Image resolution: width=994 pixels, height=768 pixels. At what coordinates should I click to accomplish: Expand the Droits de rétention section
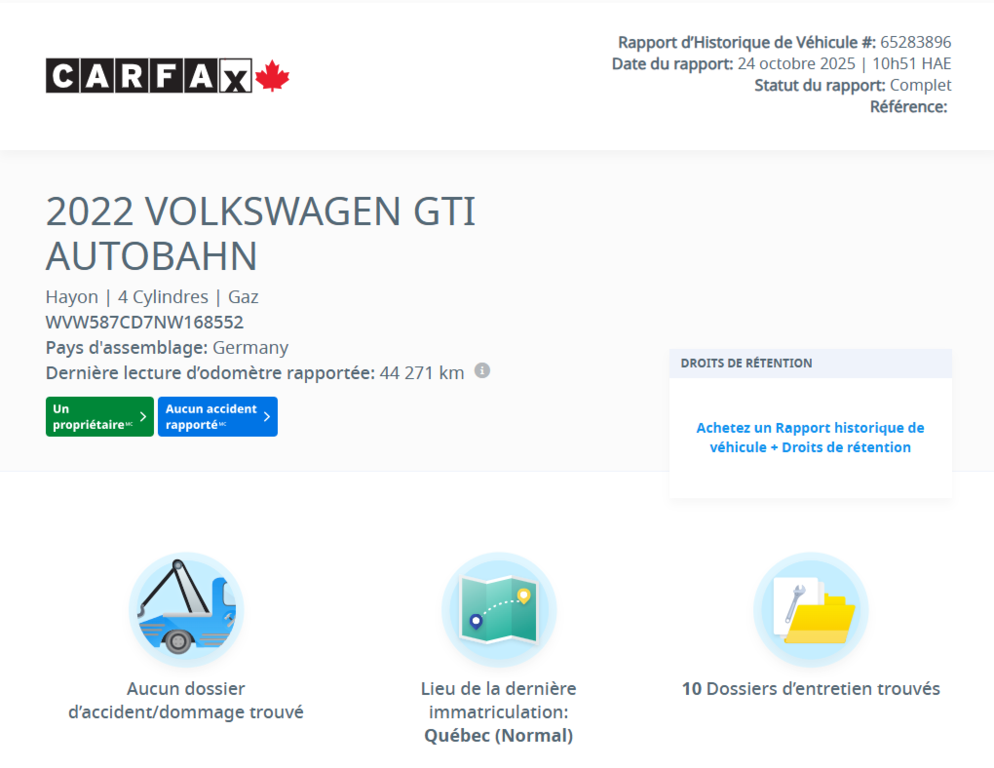point(810,363)
